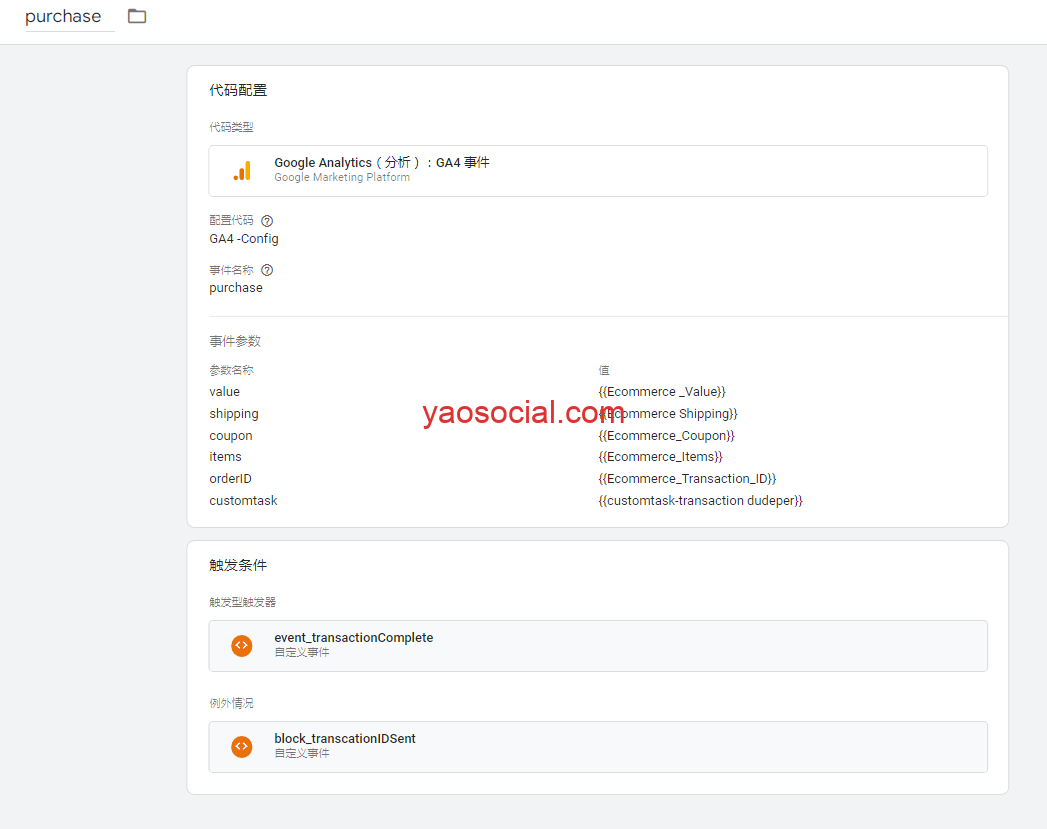
Task: Click the folder icon beside the tag name
Action: tap(137, 16)
